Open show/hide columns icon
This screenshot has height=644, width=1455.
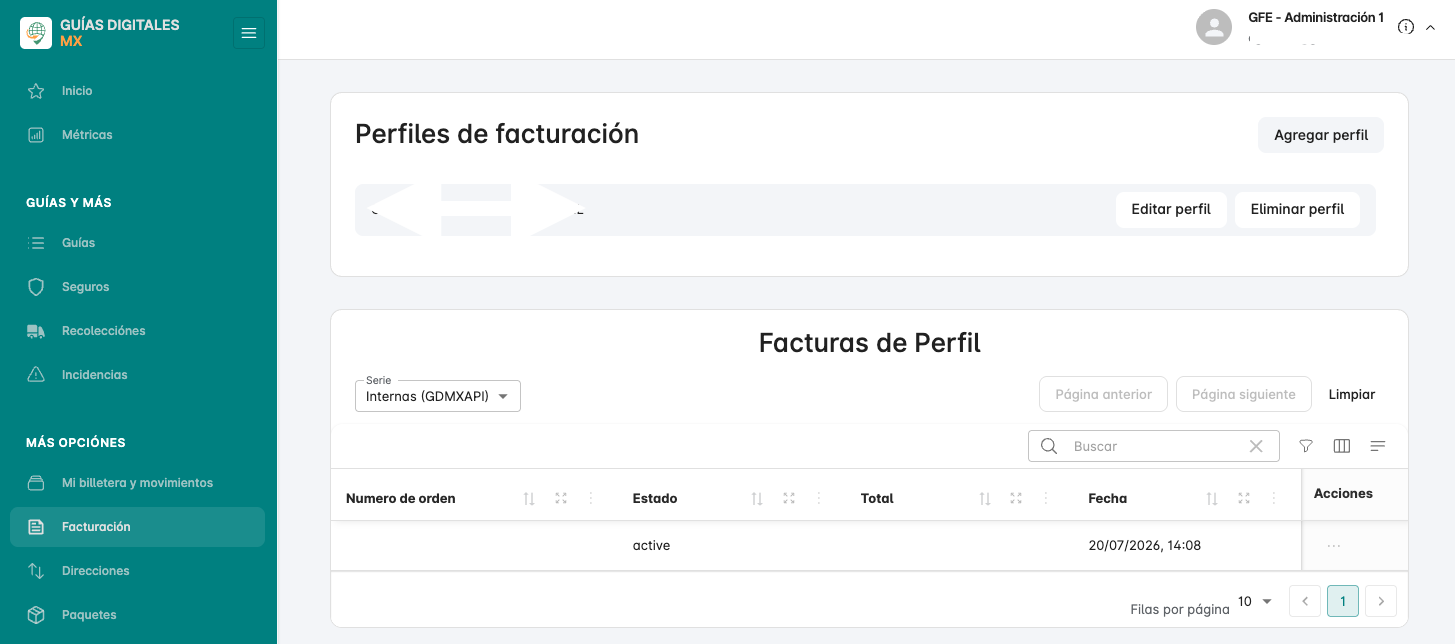pyautogui.click(x=1342, y=446)
